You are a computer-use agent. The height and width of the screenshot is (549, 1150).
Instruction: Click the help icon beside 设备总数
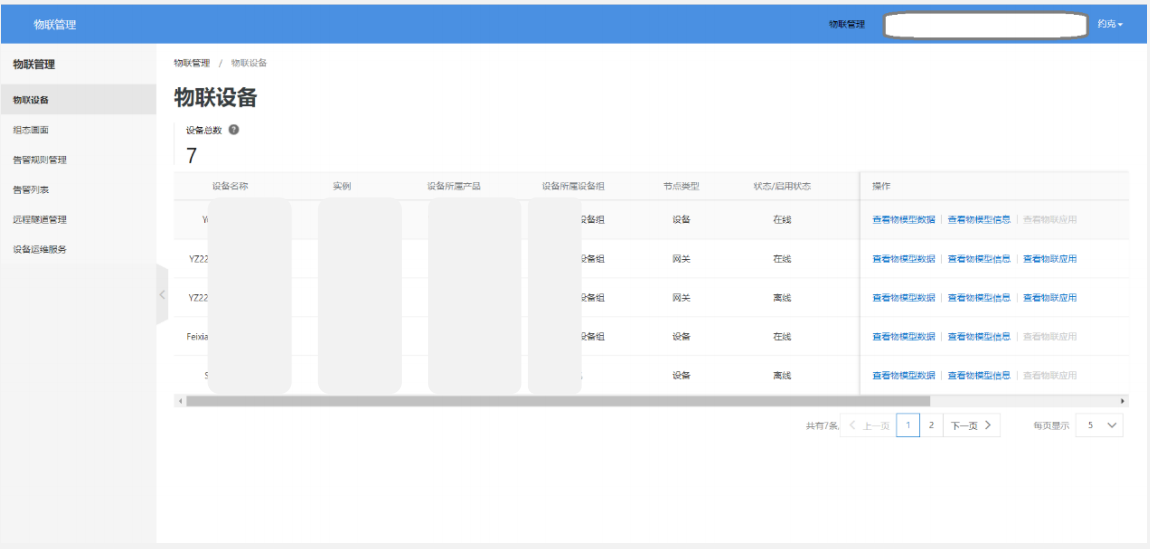pos(234,130)
